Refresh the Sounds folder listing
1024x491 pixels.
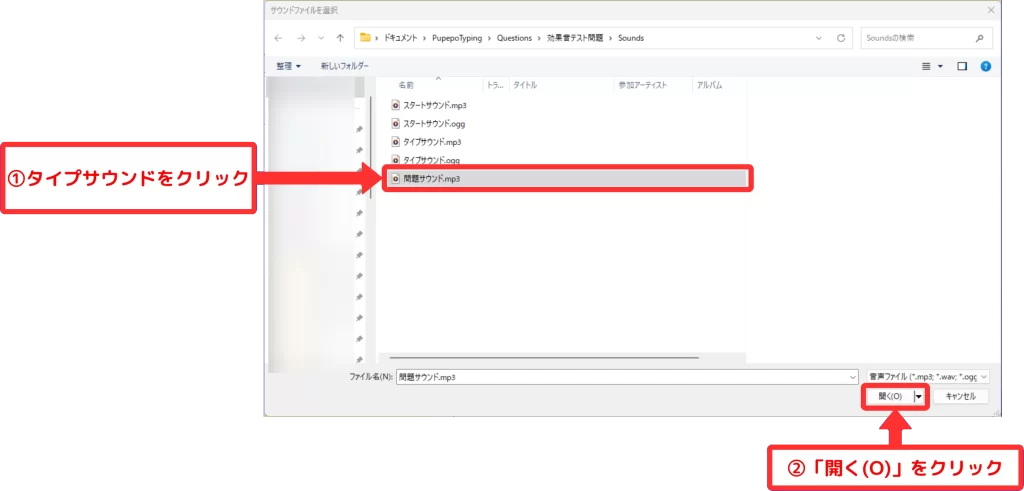click(842, 38)
